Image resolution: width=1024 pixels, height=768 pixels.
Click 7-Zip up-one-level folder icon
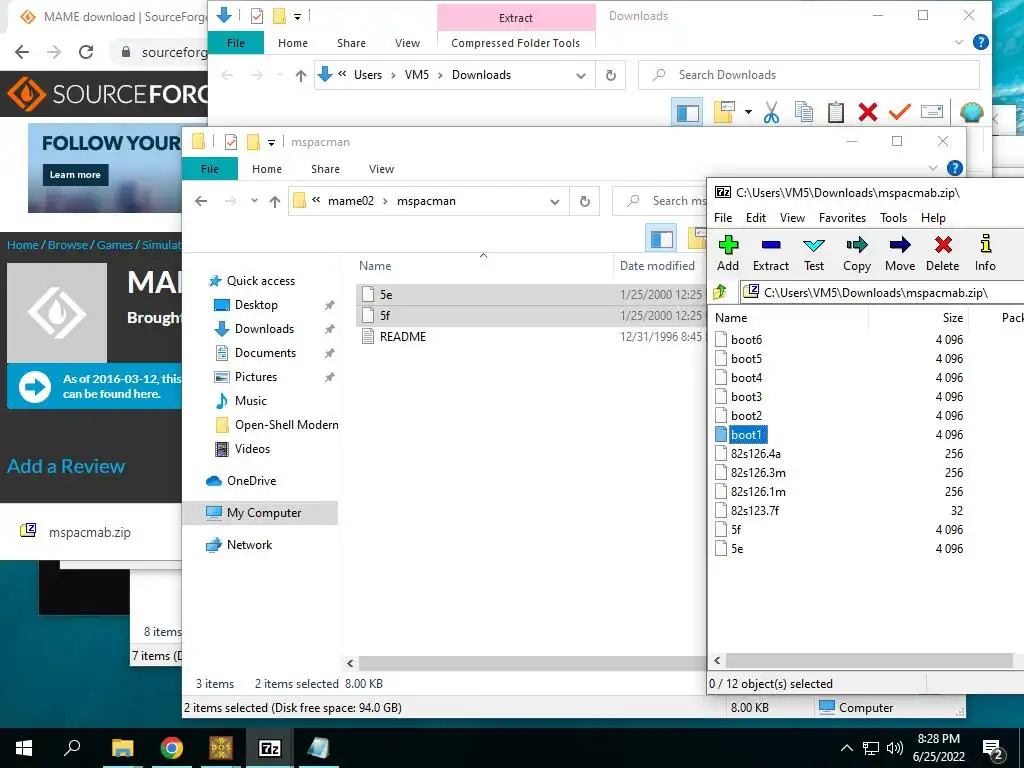[x=720, y=292]
